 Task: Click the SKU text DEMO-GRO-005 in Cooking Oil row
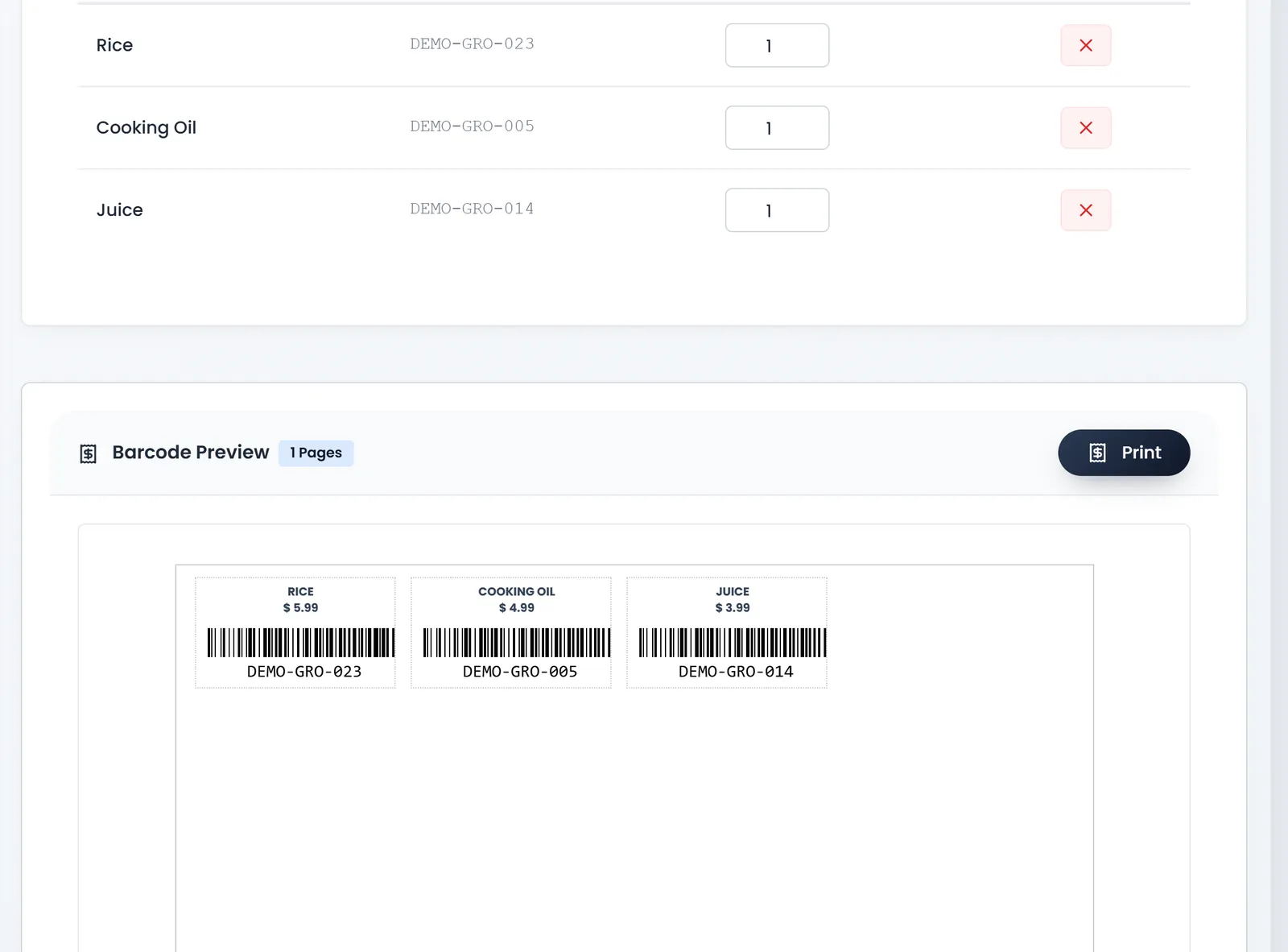pyautogui.click(x=472, y=126)
